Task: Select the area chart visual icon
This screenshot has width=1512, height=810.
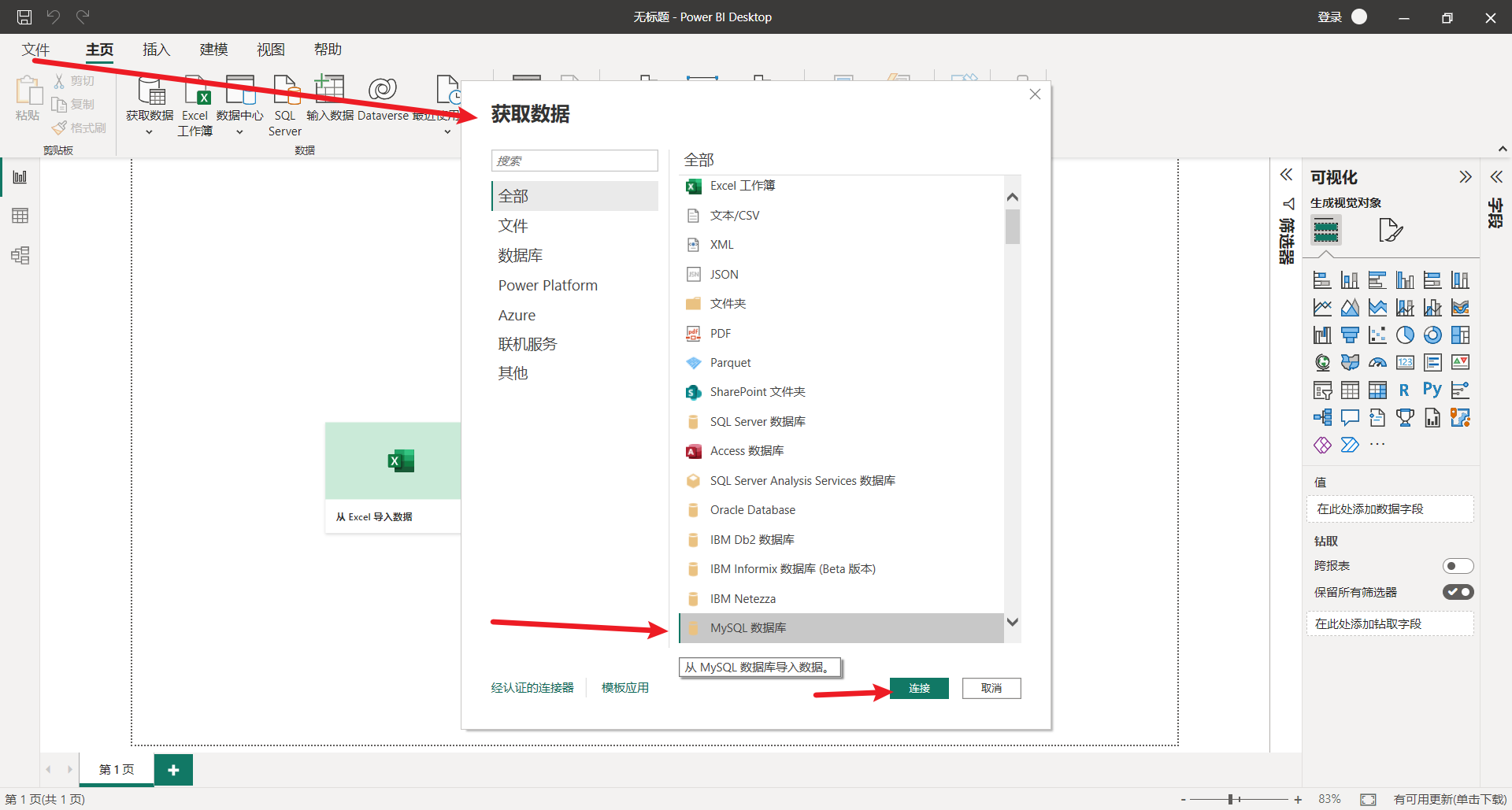Action: coord(1350,308)
